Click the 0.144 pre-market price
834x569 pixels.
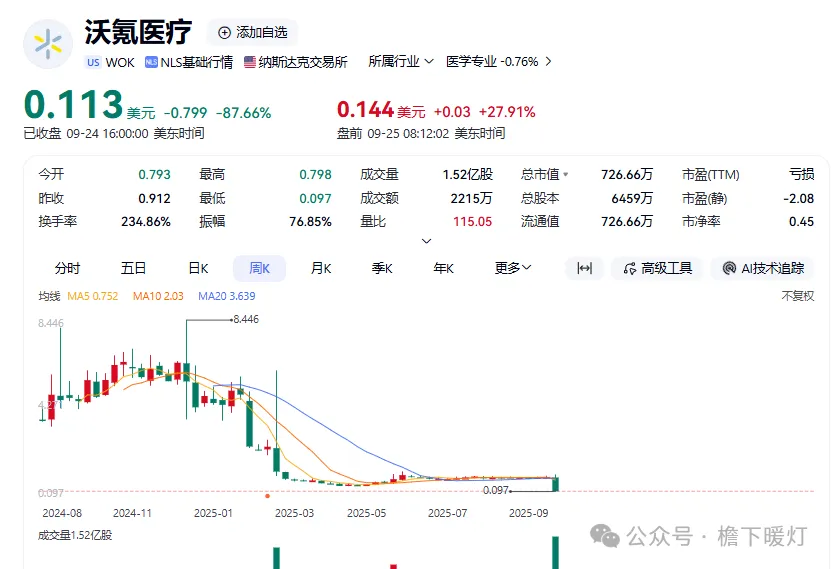pos(365,110)
